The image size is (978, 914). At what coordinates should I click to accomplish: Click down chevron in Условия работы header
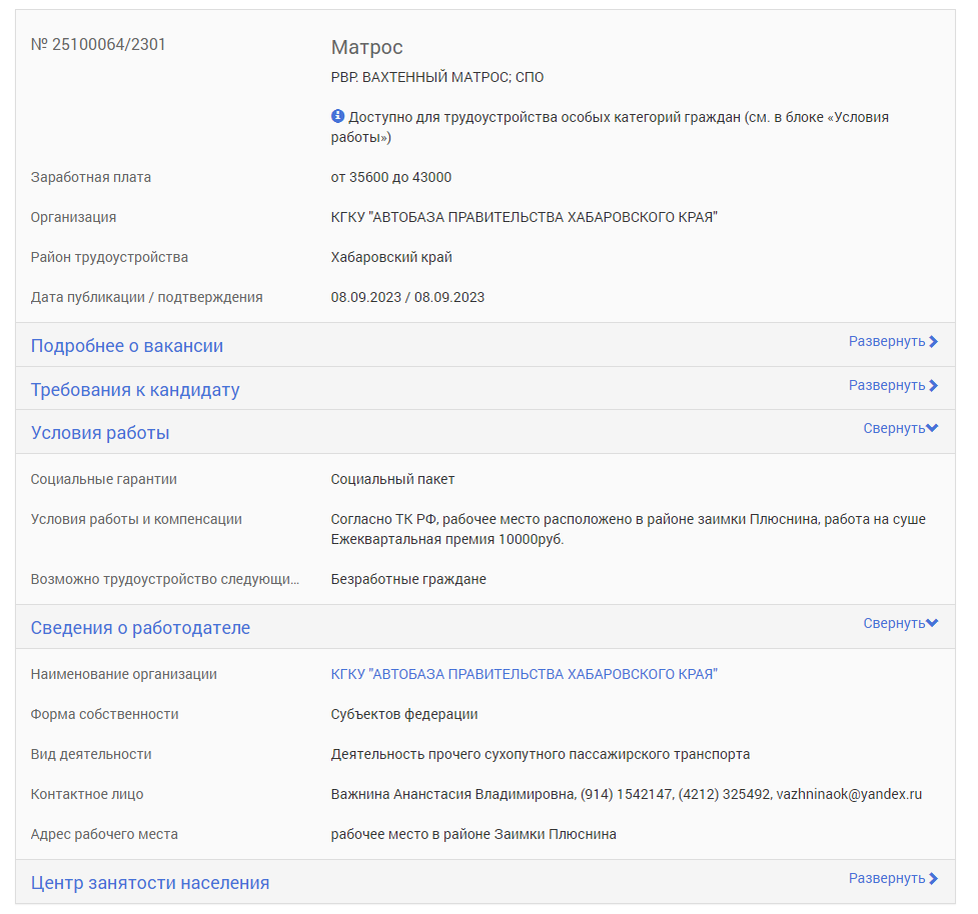[932, 428]
